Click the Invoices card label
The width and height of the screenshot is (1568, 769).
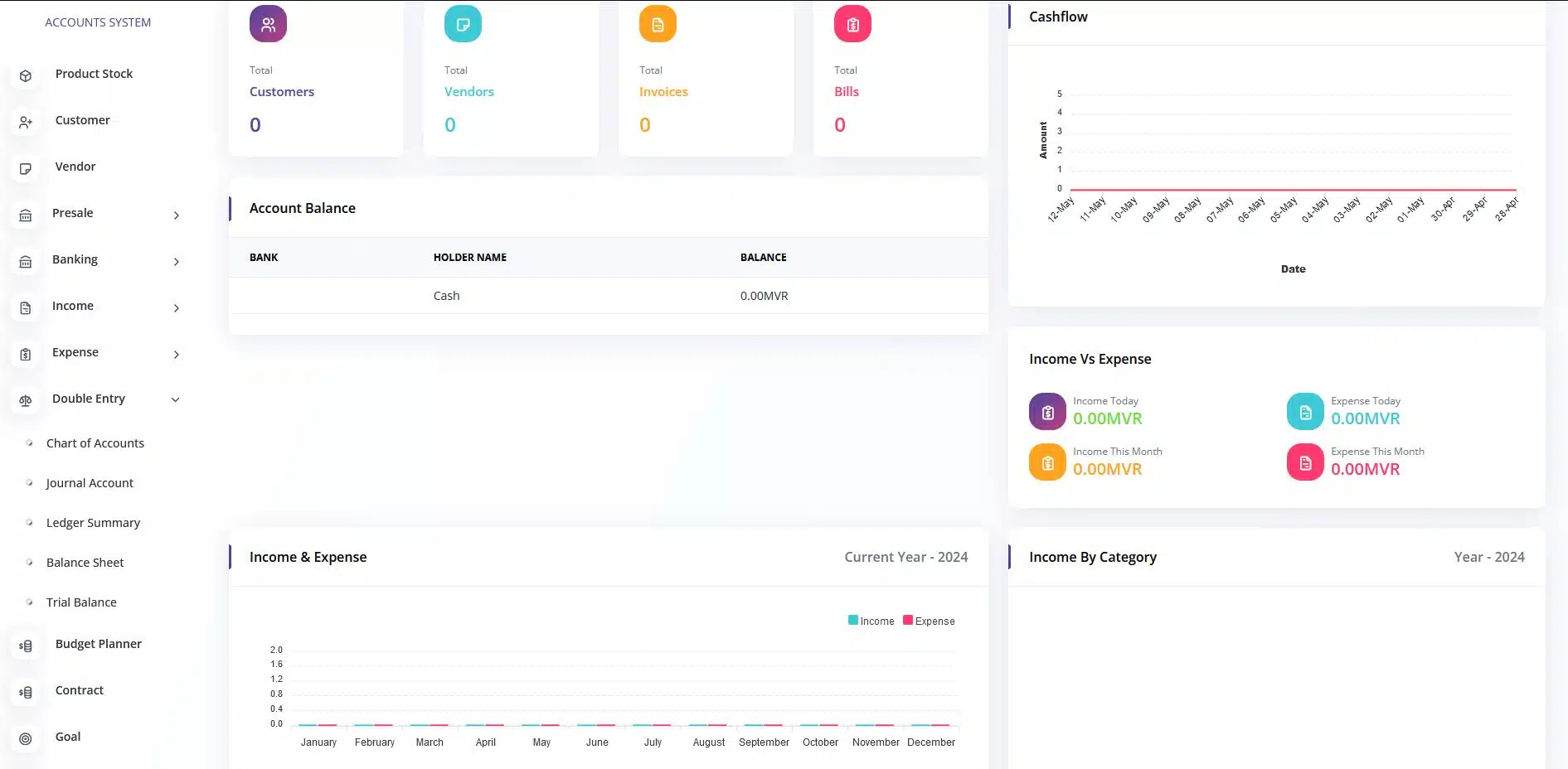(x=663, y=92)
